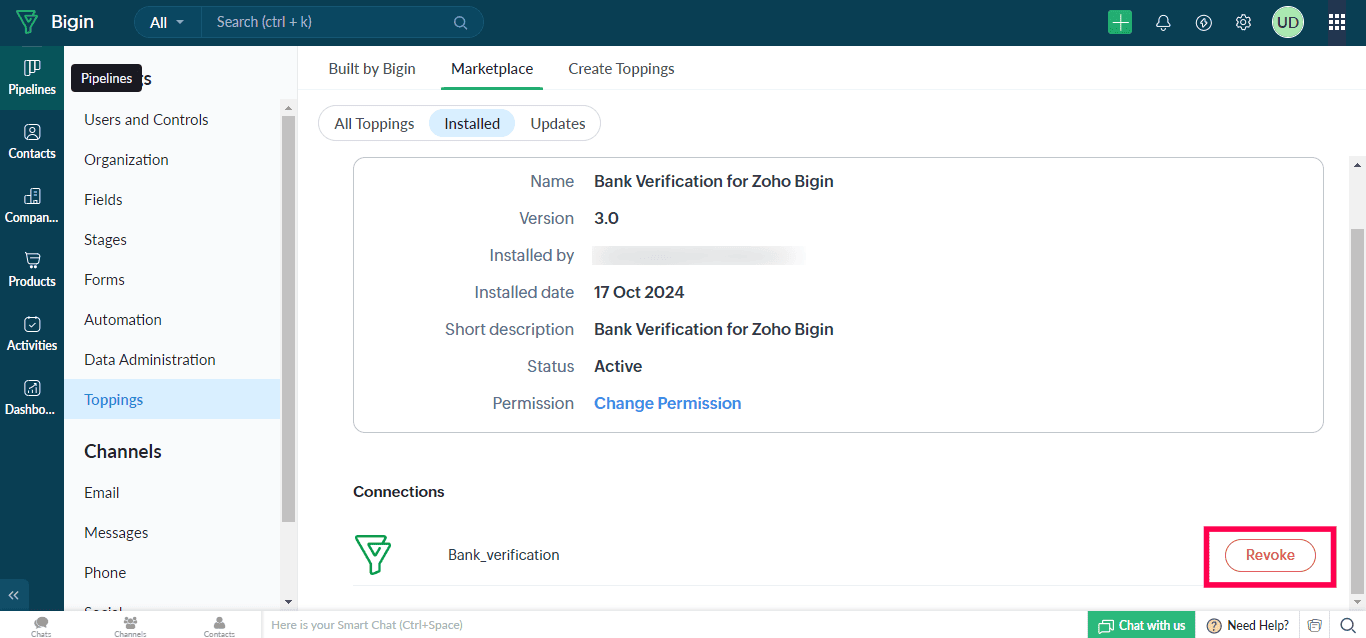
Task: Open the notifications bell
Action: 1163,22
